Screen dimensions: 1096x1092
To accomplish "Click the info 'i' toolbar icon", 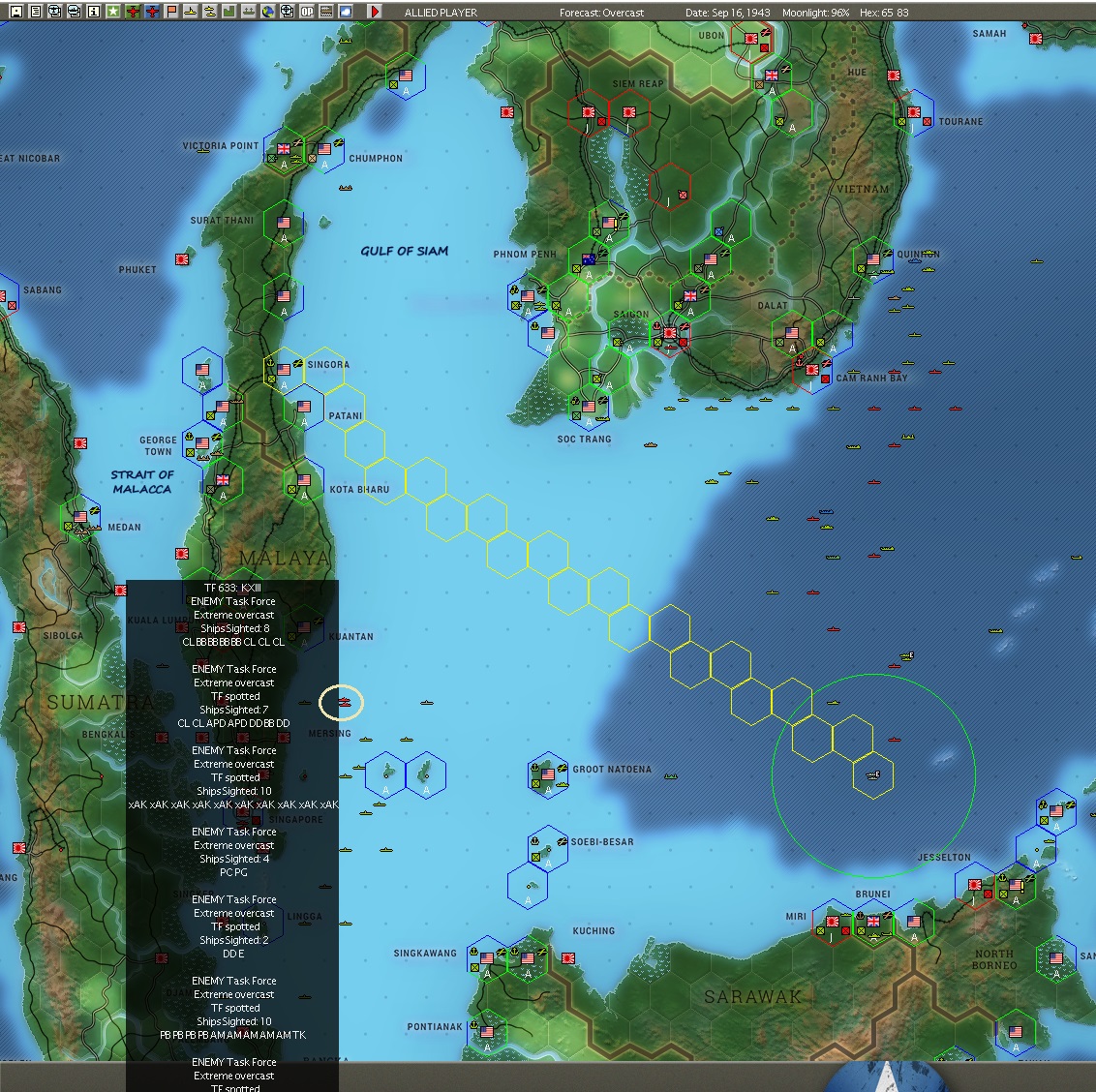I will click(94, 12).
